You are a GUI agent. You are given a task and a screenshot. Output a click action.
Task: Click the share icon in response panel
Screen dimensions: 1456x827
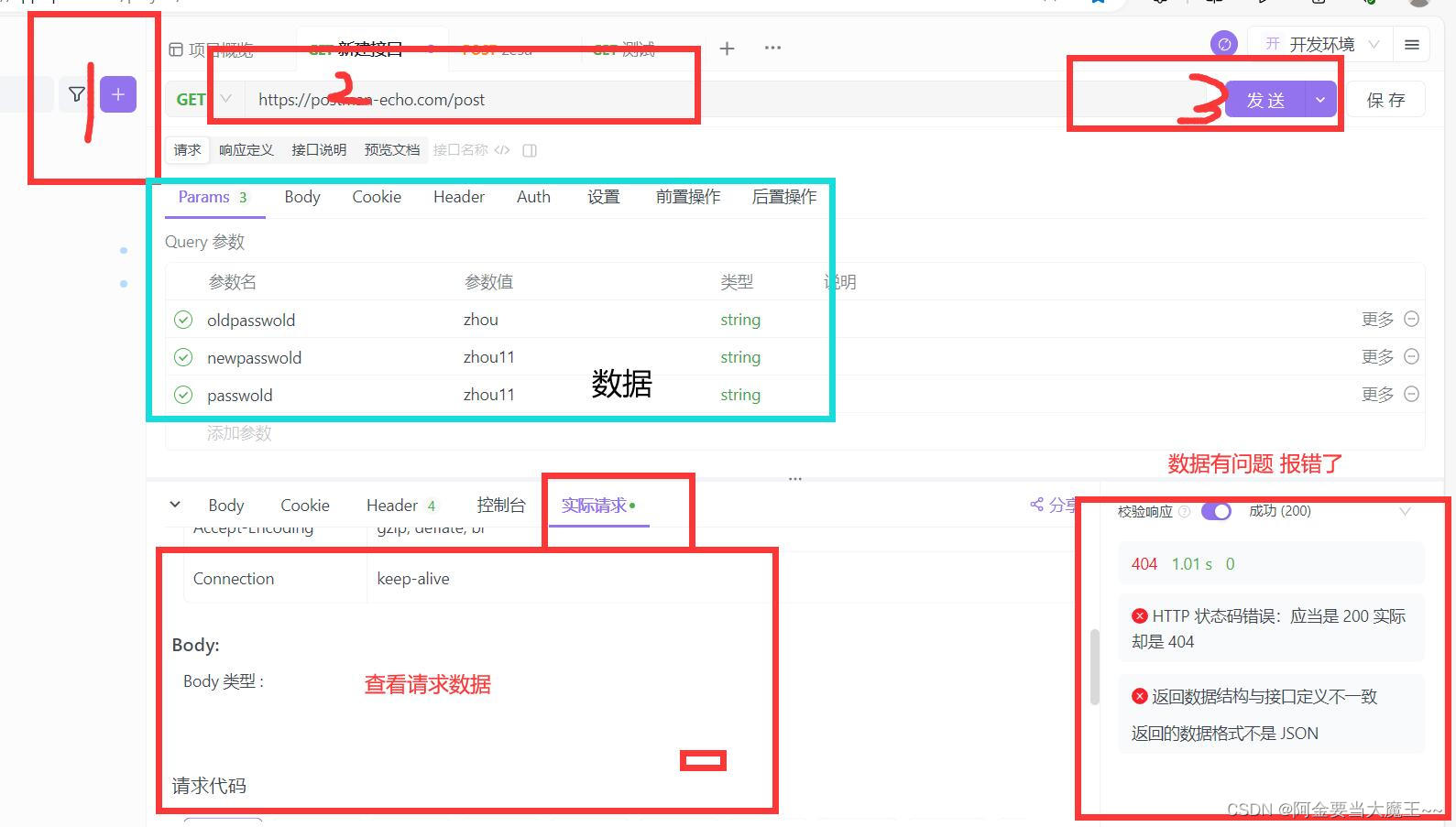click(1037, 505)
